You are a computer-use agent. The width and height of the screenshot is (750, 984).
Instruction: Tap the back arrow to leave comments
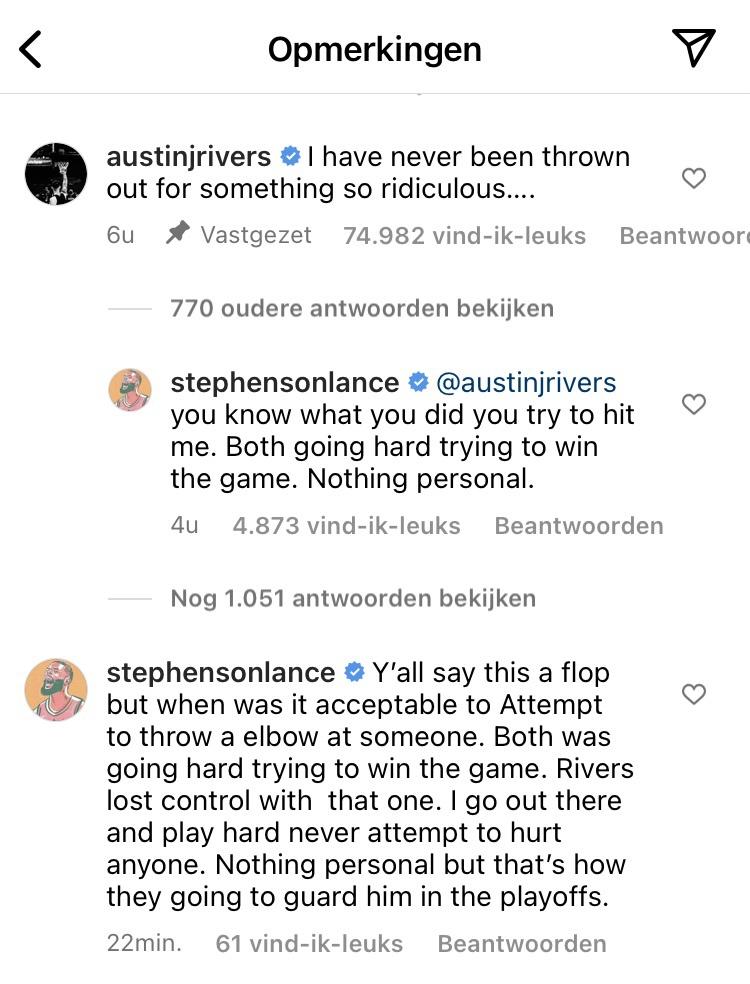[x=31, y=48]
